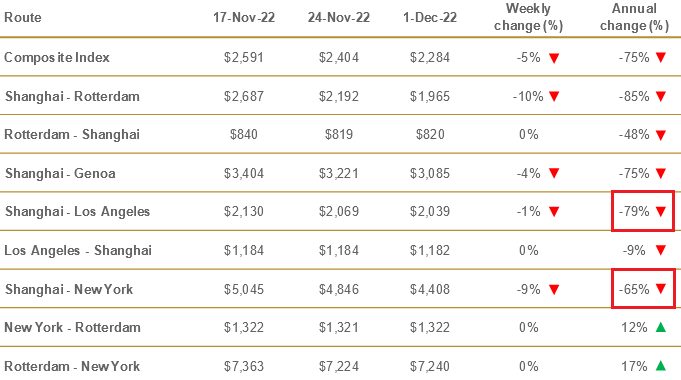Select the 1-Dec-22 column header

pos(430,17)
